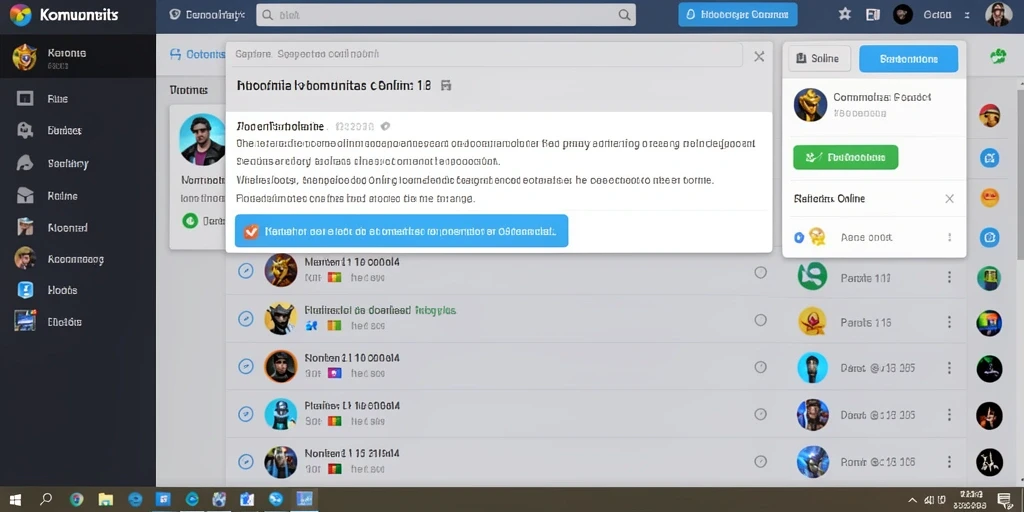The width and height of the screenshot is (1024, 512).
Task: Toggle the check circle on Nombenl row below dialog
Action: coord(246,270)
